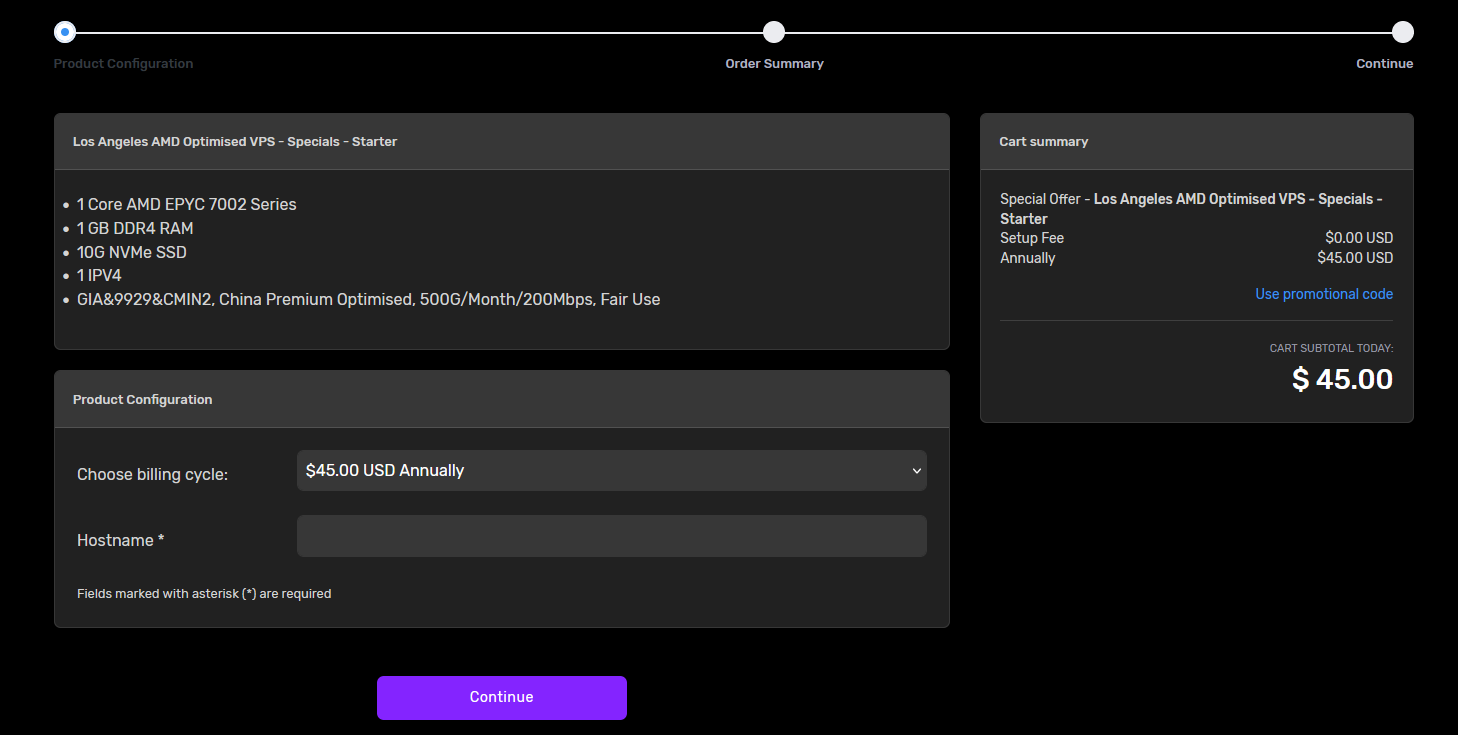Click the Product Configuration step circle
Viewport: 1458px width, 735px height.
tap(65, 32)
